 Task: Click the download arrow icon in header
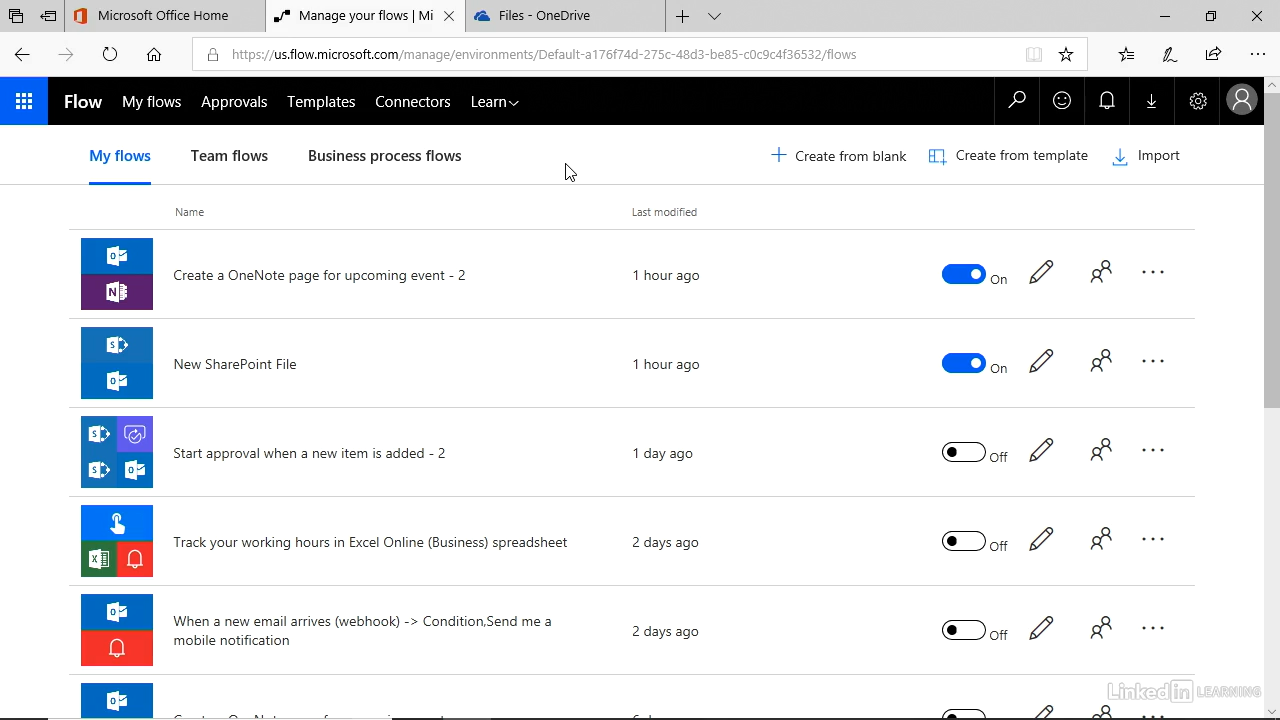1152,101
